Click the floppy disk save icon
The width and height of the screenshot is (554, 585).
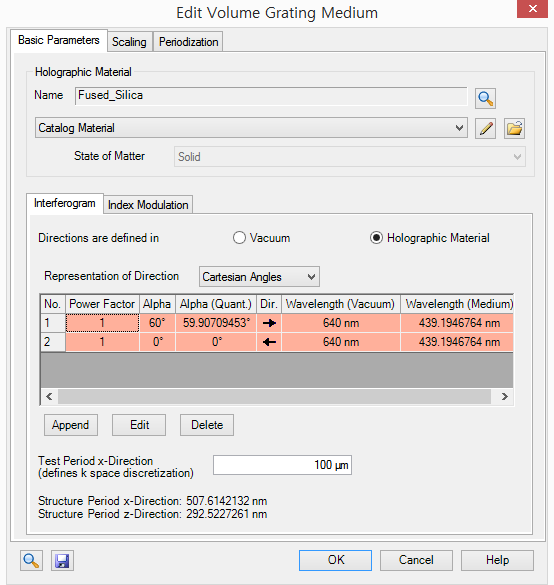point(62,560)
